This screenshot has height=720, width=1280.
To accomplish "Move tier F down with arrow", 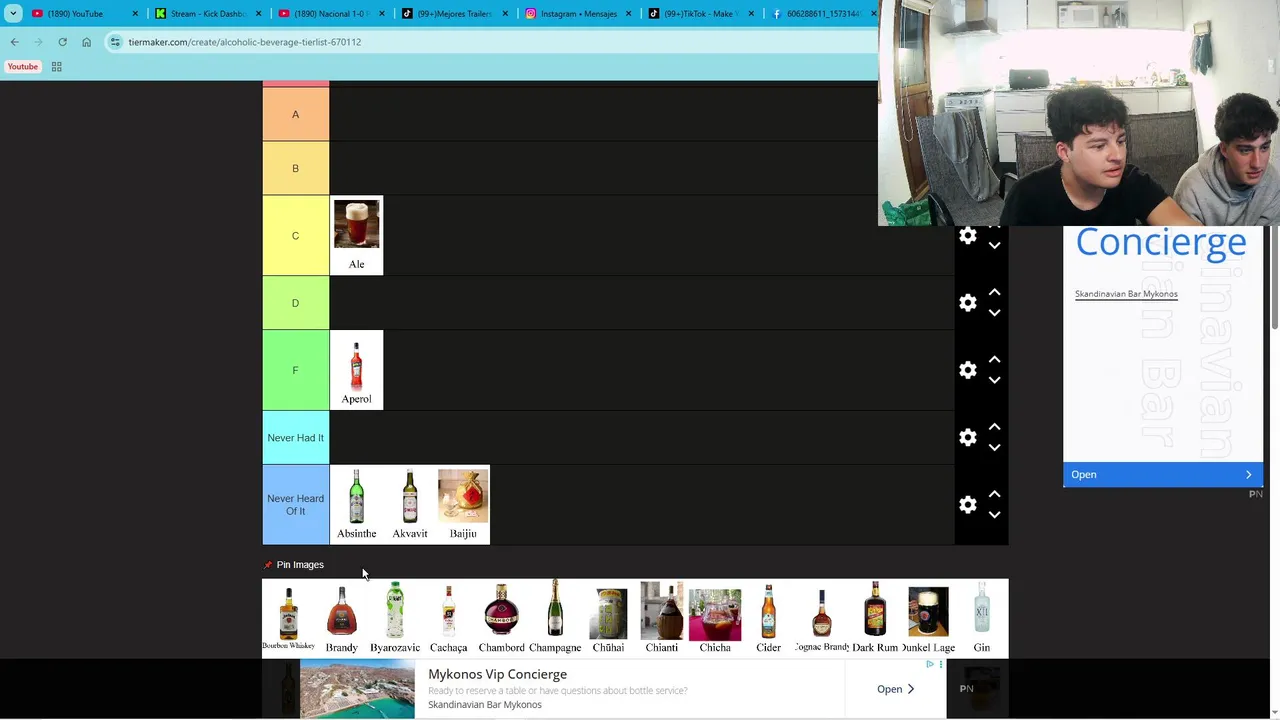I will point(994,380).
